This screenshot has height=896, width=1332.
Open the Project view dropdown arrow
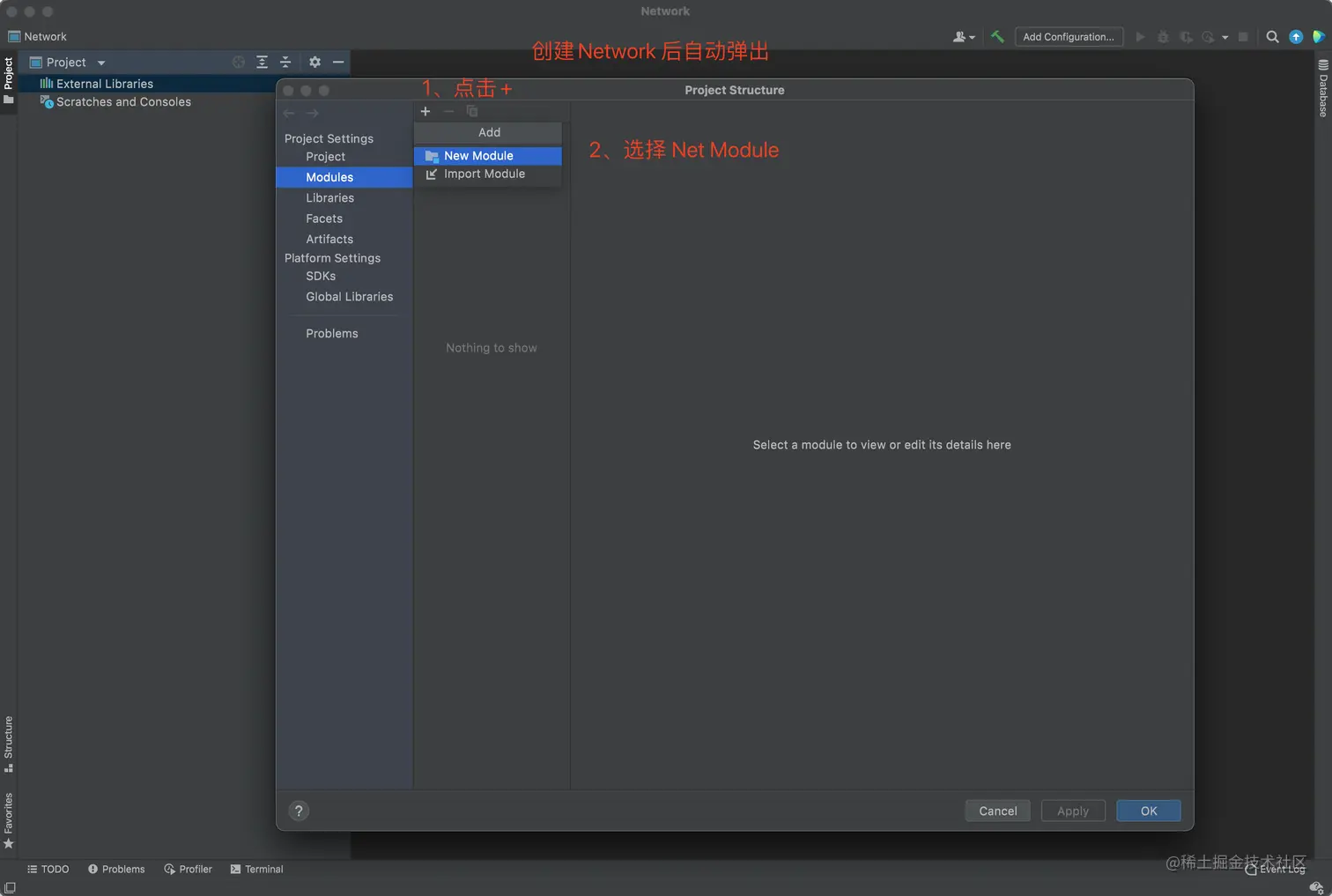tap(101, 63)
